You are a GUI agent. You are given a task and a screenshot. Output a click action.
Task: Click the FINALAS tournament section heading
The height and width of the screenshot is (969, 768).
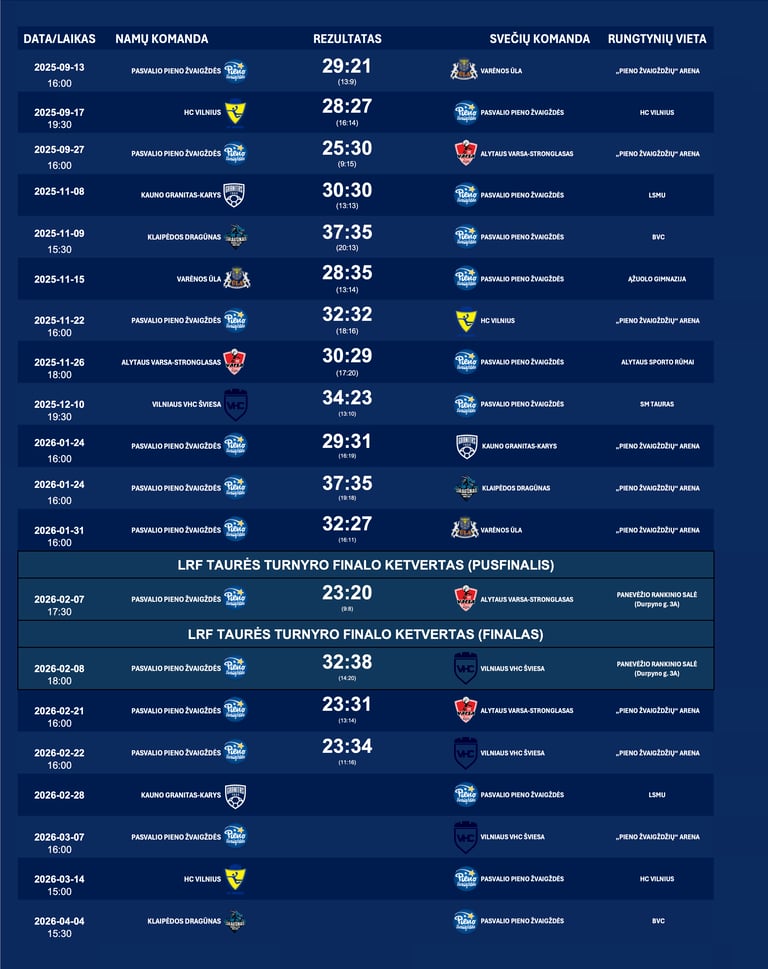tap(366, 634)
